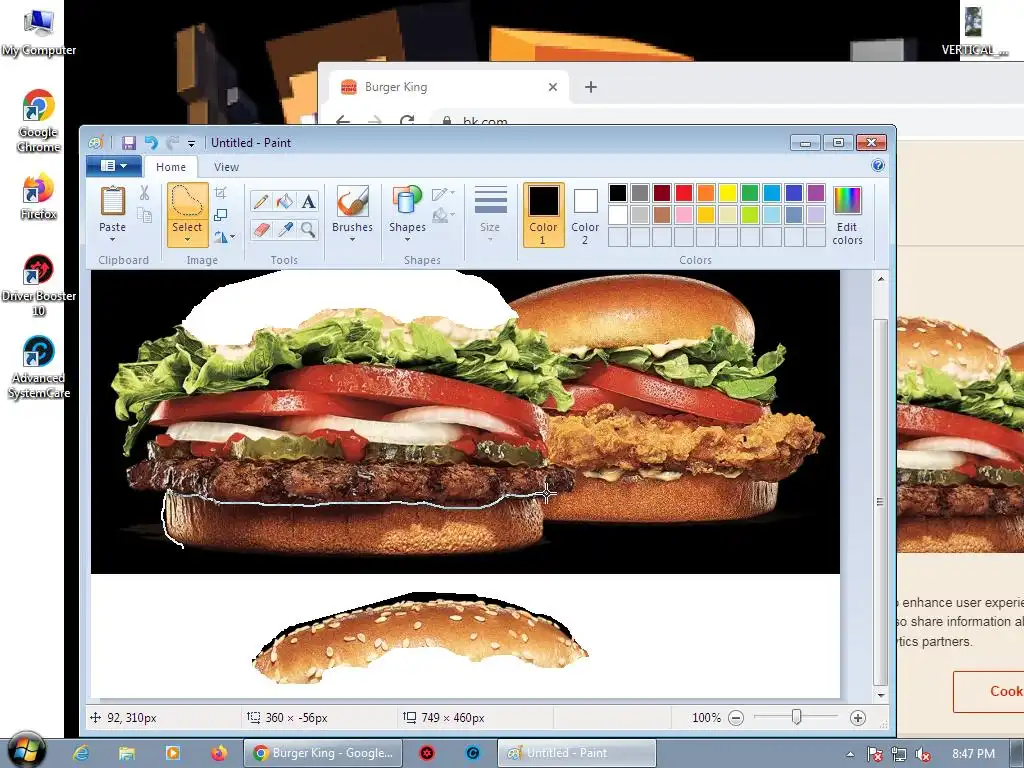Click the Redo arrow in title bar
This screenshot has width=1024, height=768.
pos(172,143)
